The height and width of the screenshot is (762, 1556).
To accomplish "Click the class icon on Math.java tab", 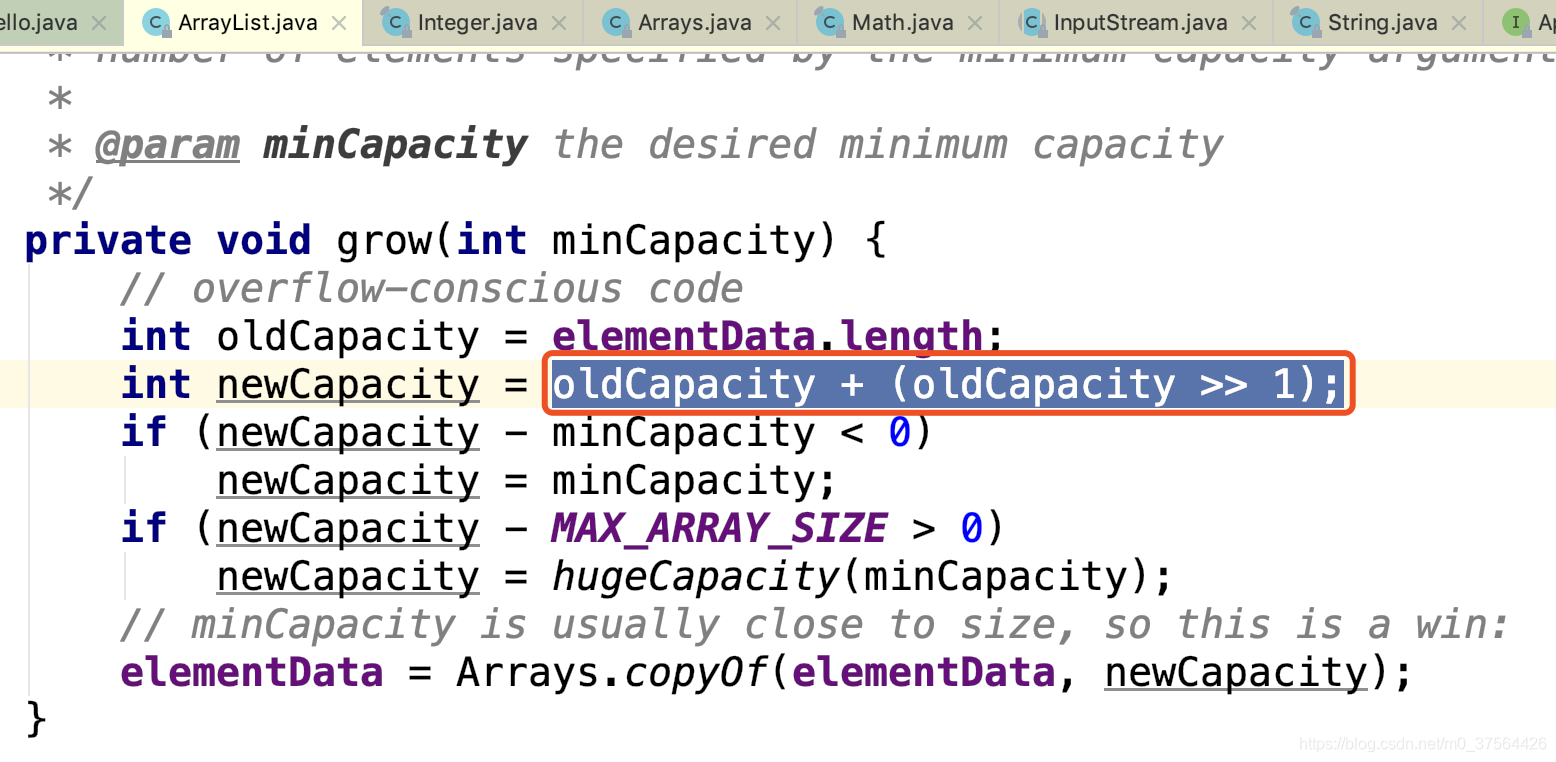I will (x=829, y=22).
